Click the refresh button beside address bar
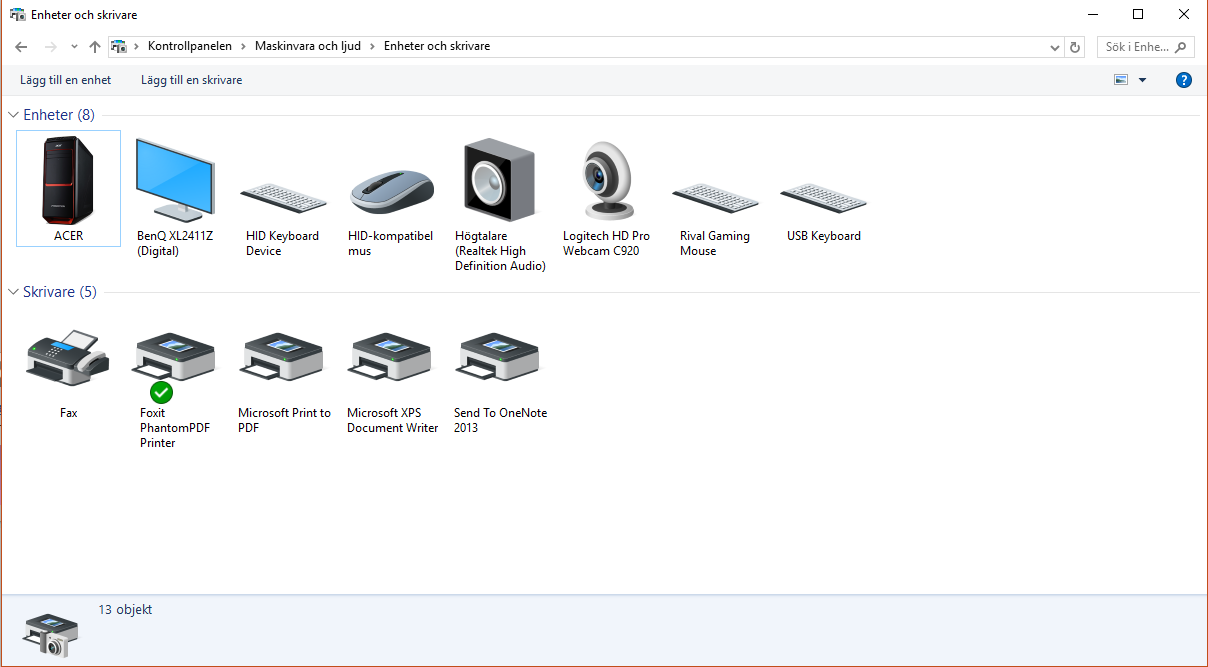Screen dimensions: 1208x667 coord(1075,47)
